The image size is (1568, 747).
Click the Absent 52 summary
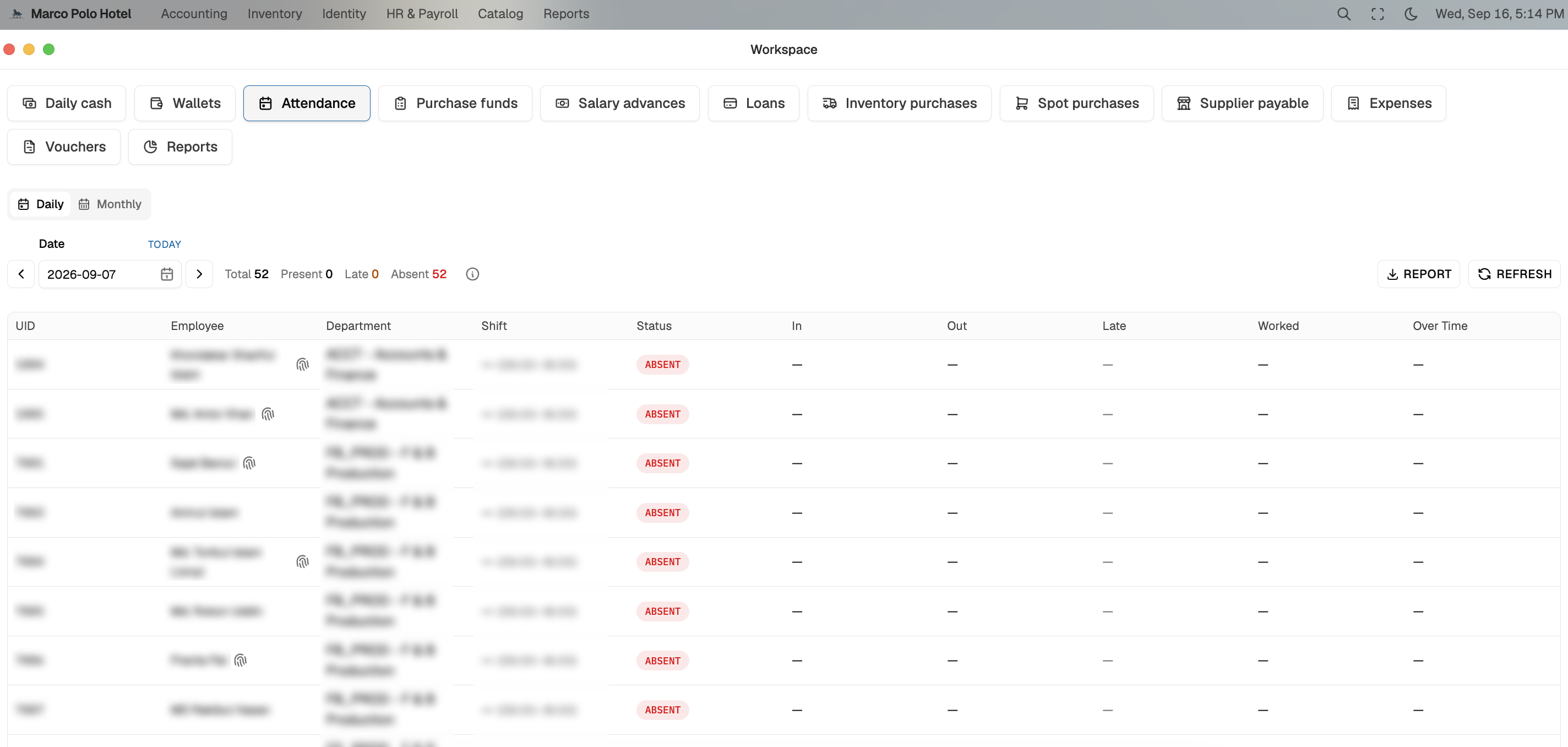click(x=419, y=274)
